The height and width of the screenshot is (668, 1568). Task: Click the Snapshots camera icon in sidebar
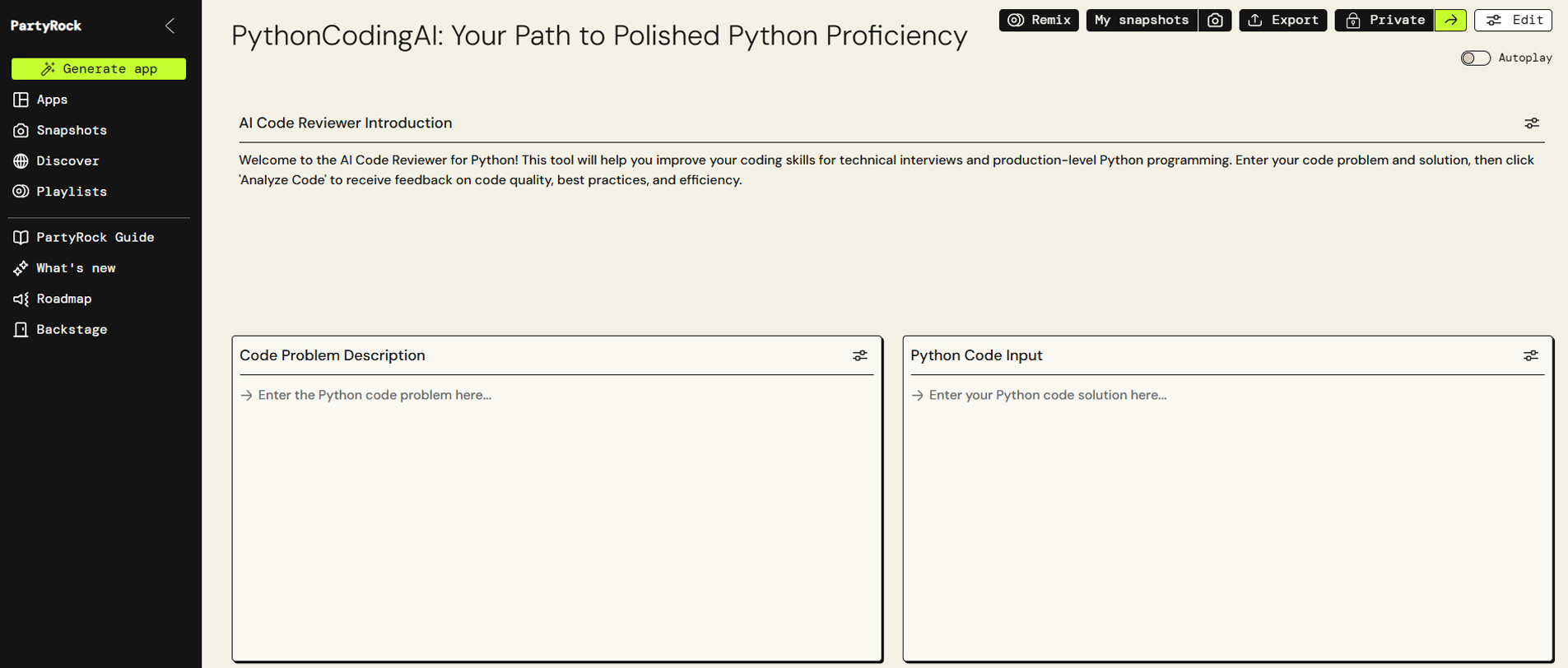[21, 130]
